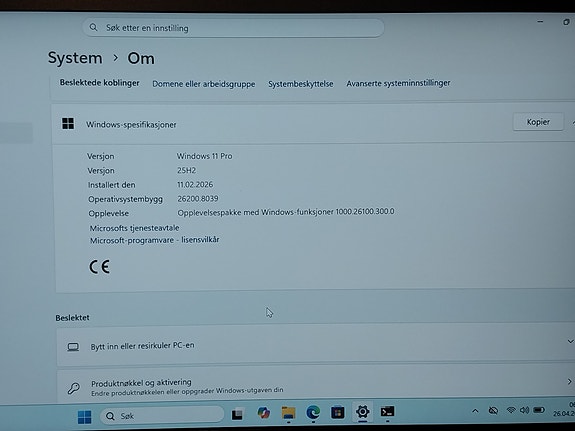The width and height of the screenshot is (575, 431).
Task: Click the laptop icon beside Bytt inn
Action: coord(73,347)
